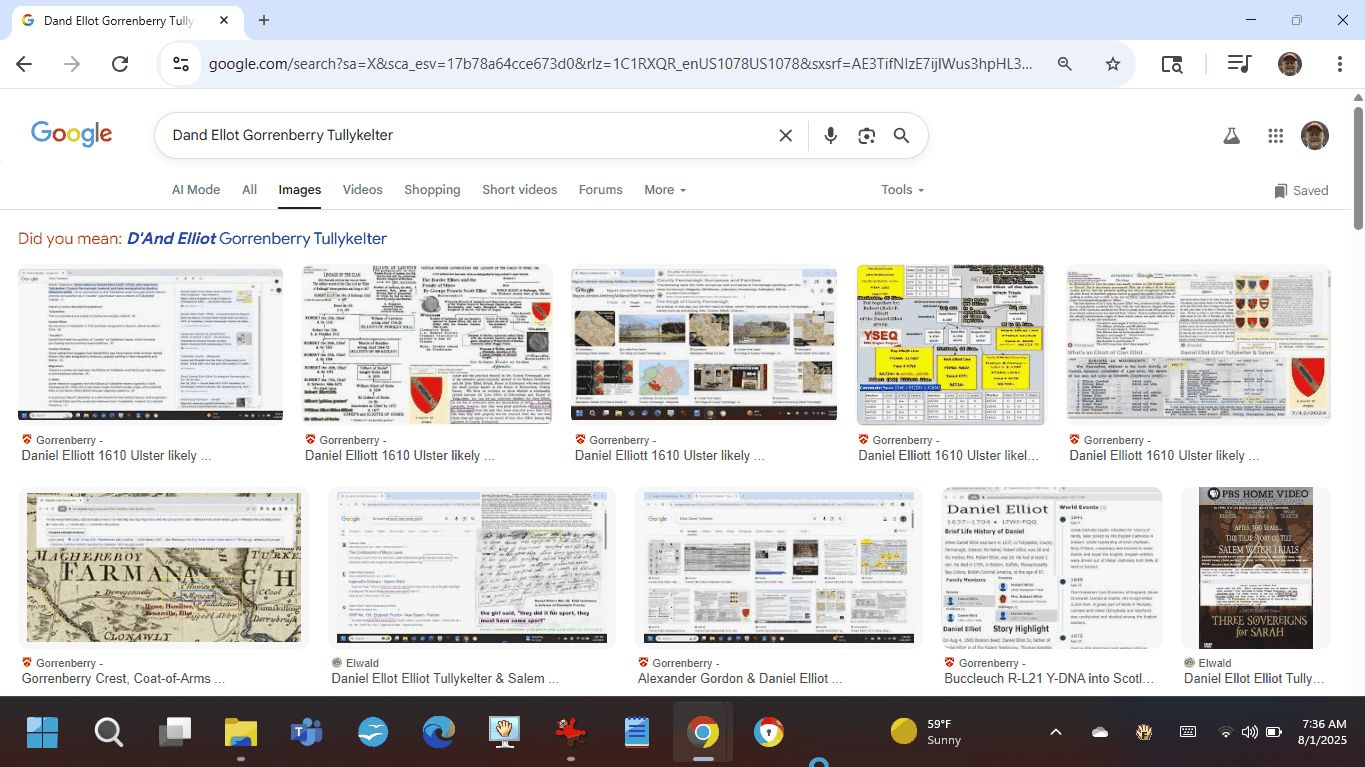Expand the More search filters dropdown
Image resolution: width=1365 pixels, height=767 pixels.
tap(665, 190)
